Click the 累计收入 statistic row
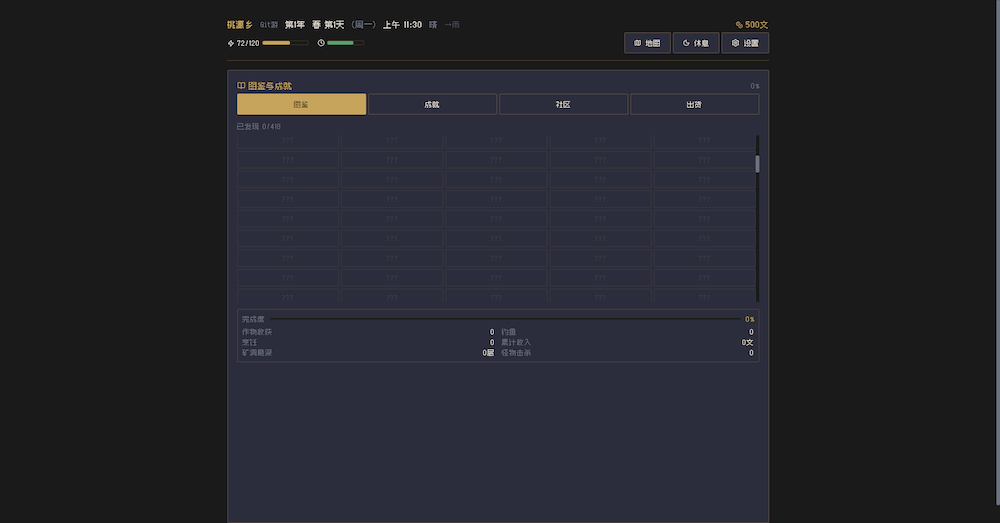This screenshot has width=1000, height=523. pyautogui.click(x=627, y=342)
